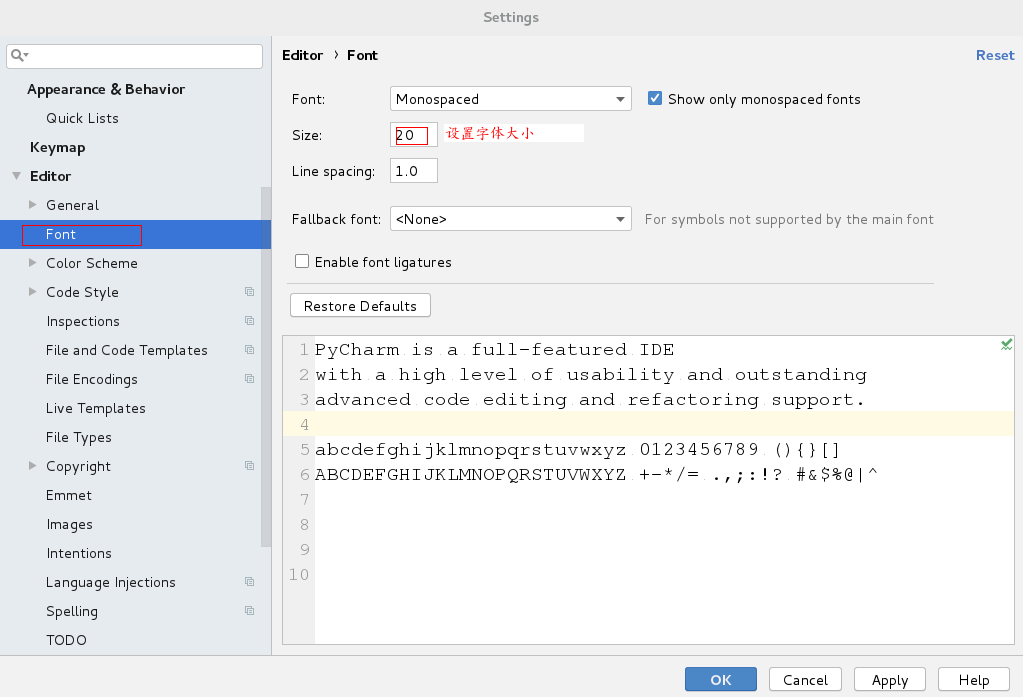Click the green checkmark inspection icon in preview
The image size is (1023, 697).
tap(1007, 345)
